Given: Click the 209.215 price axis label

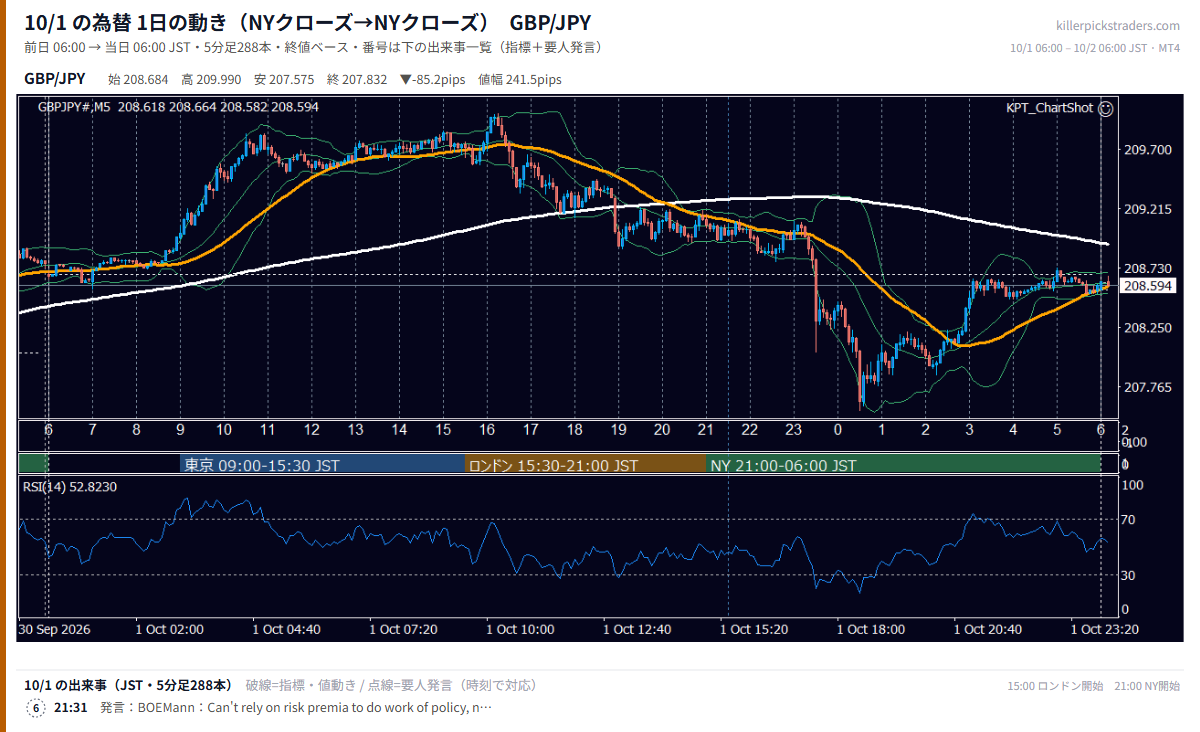Looking at the screenshot, I should (1147, 209).
